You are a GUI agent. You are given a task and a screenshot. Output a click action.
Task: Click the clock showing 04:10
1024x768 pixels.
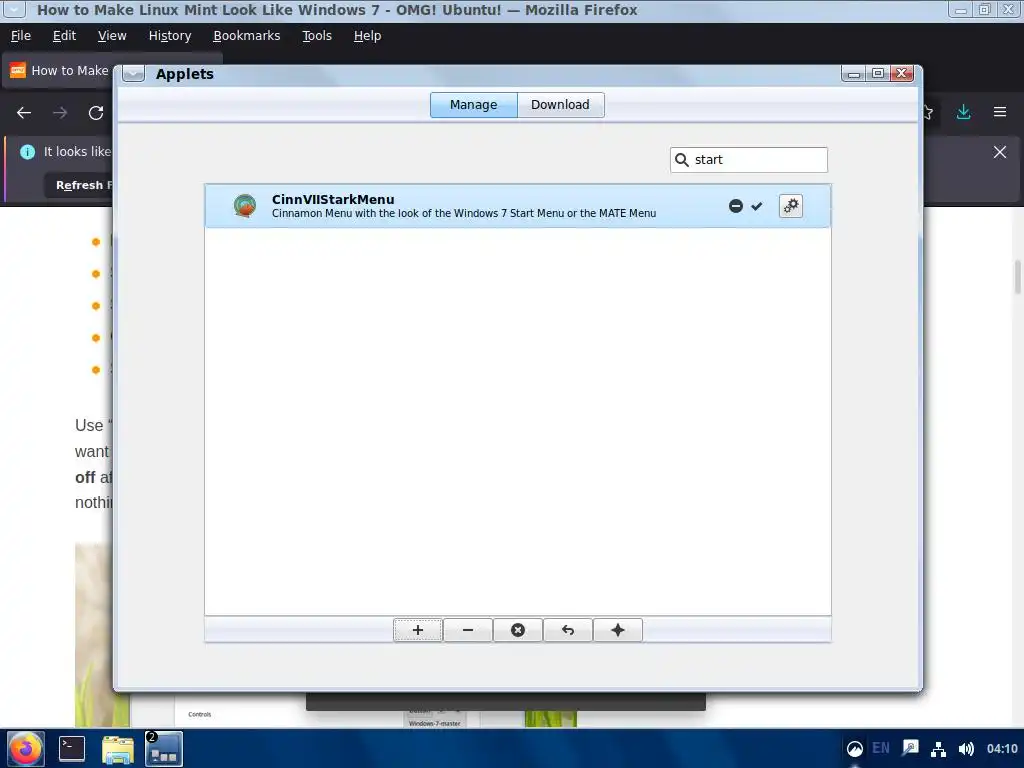(1002, 749)
